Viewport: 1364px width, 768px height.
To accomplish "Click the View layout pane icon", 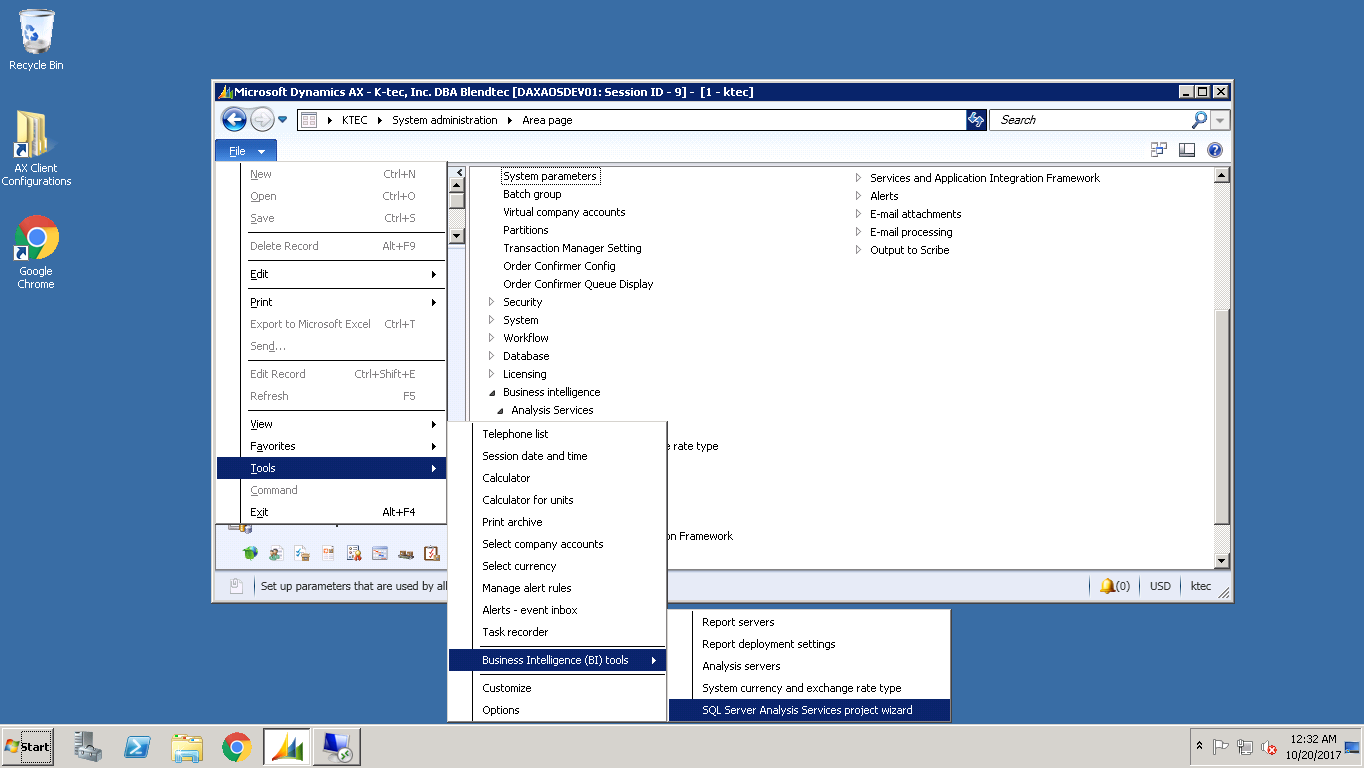I will 1187,150.
